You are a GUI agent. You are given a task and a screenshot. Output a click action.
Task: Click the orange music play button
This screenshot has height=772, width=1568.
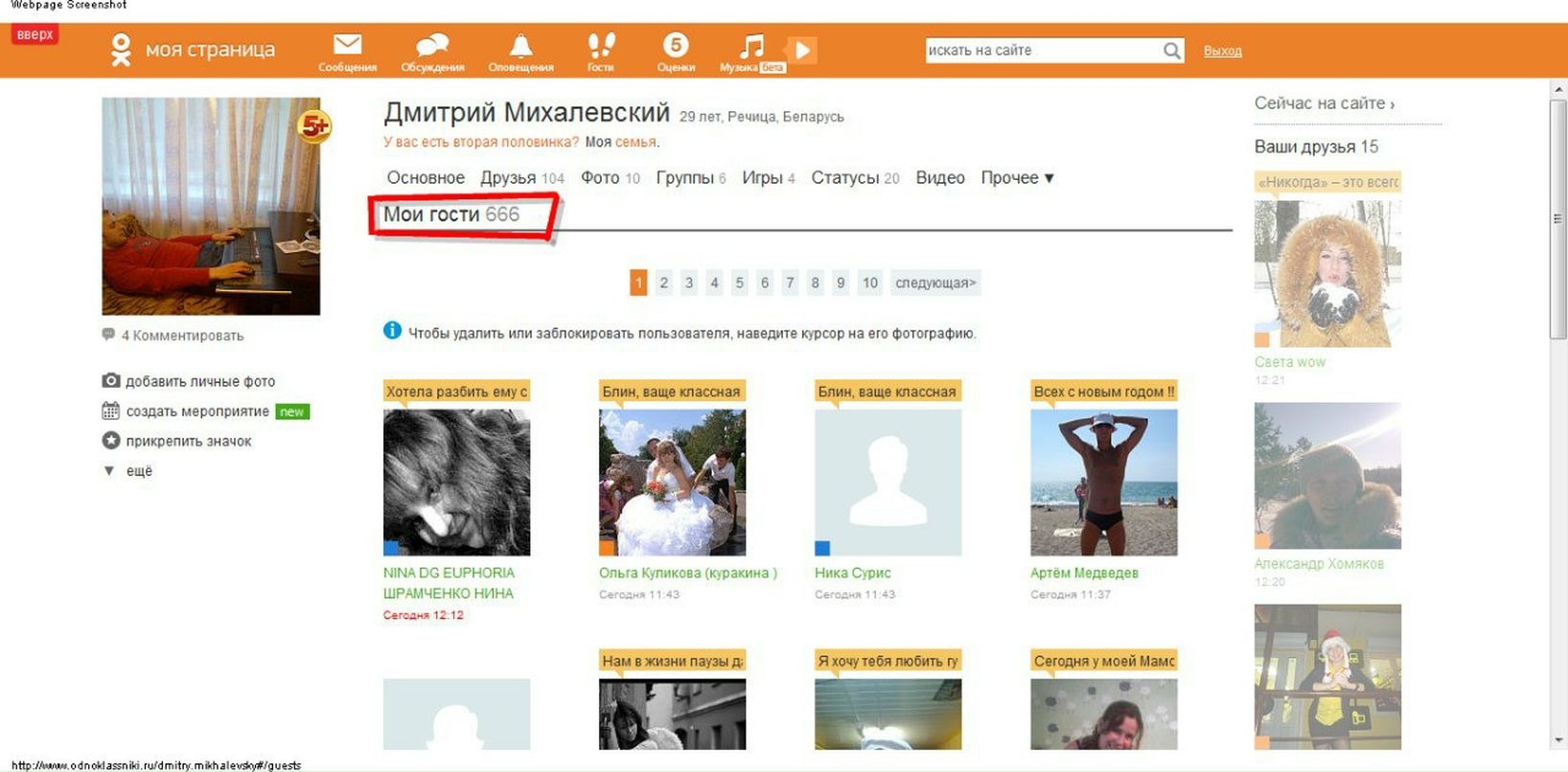tap(802, 50)
